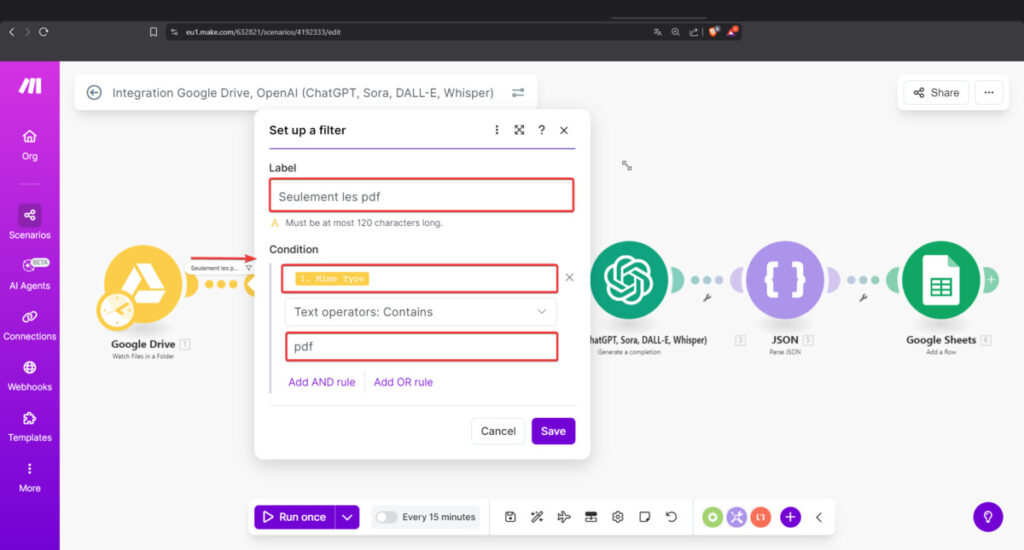Click Add AND rule link
Viewport: 1024px width, 550px height.
[x=322, y=382]
